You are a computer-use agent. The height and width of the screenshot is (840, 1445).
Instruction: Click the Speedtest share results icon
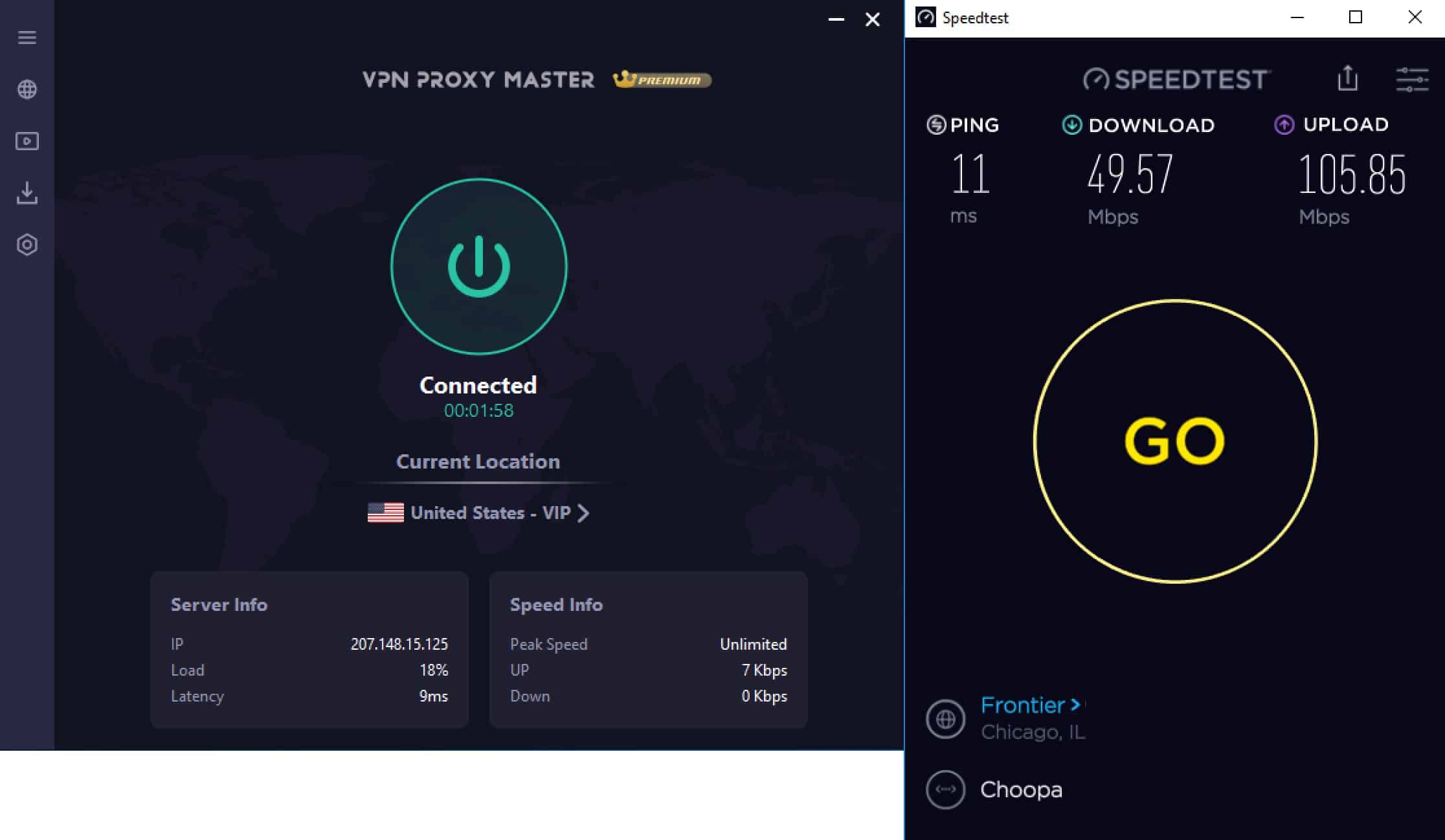point(1347,78)
